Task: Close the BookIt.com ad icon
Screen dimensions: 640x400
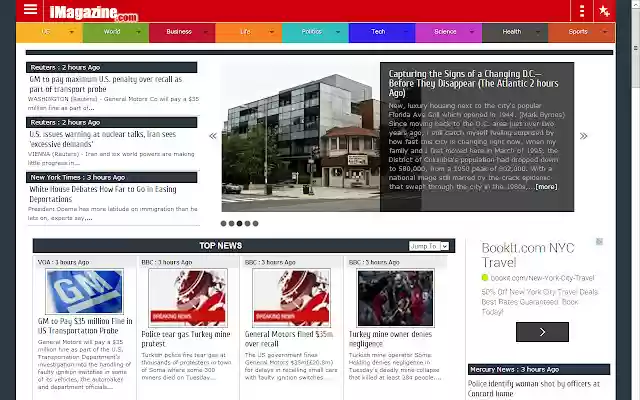Action: coord(599,242)
